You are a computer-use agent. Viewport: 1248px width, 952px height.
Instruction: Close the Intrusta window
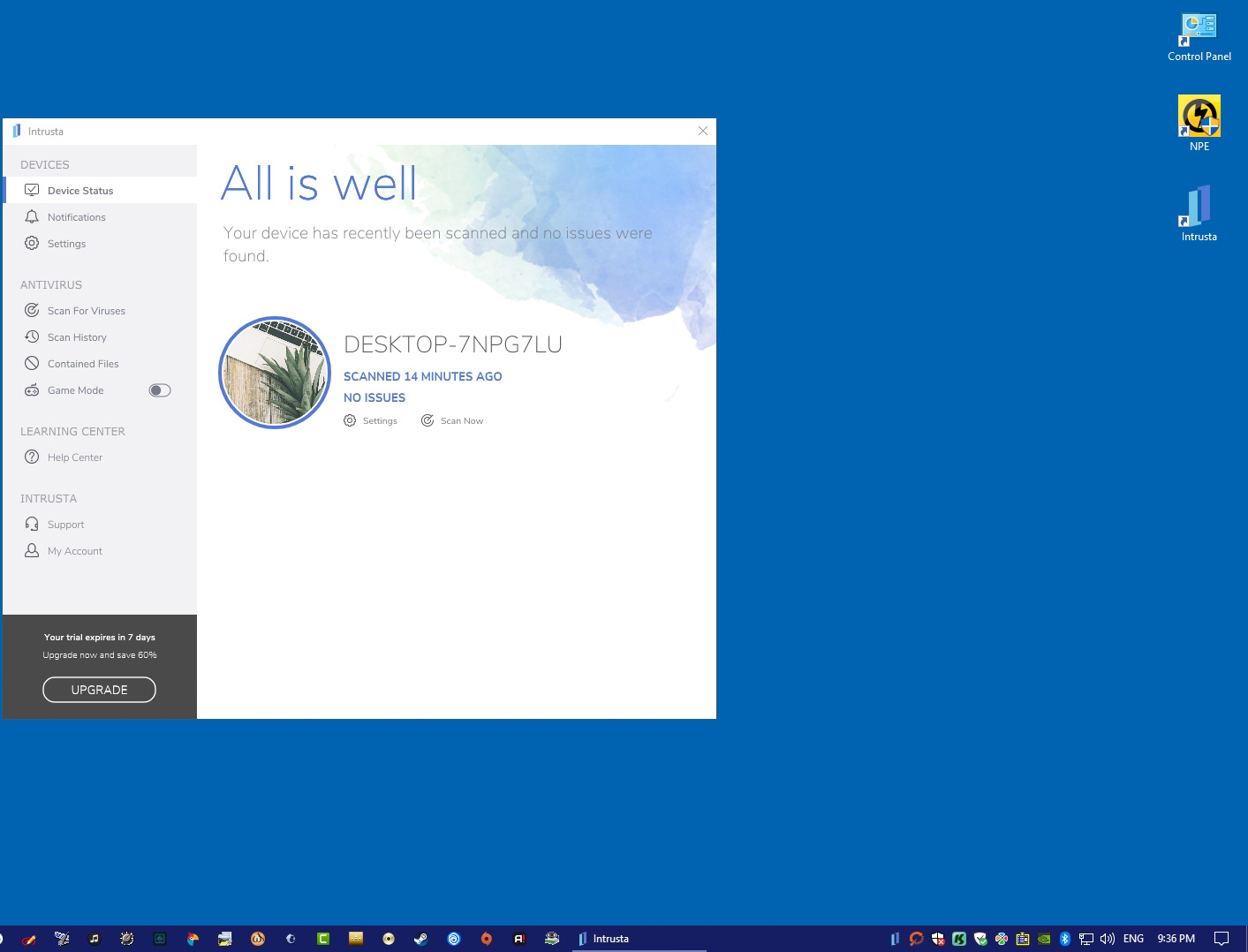[703, 131]
